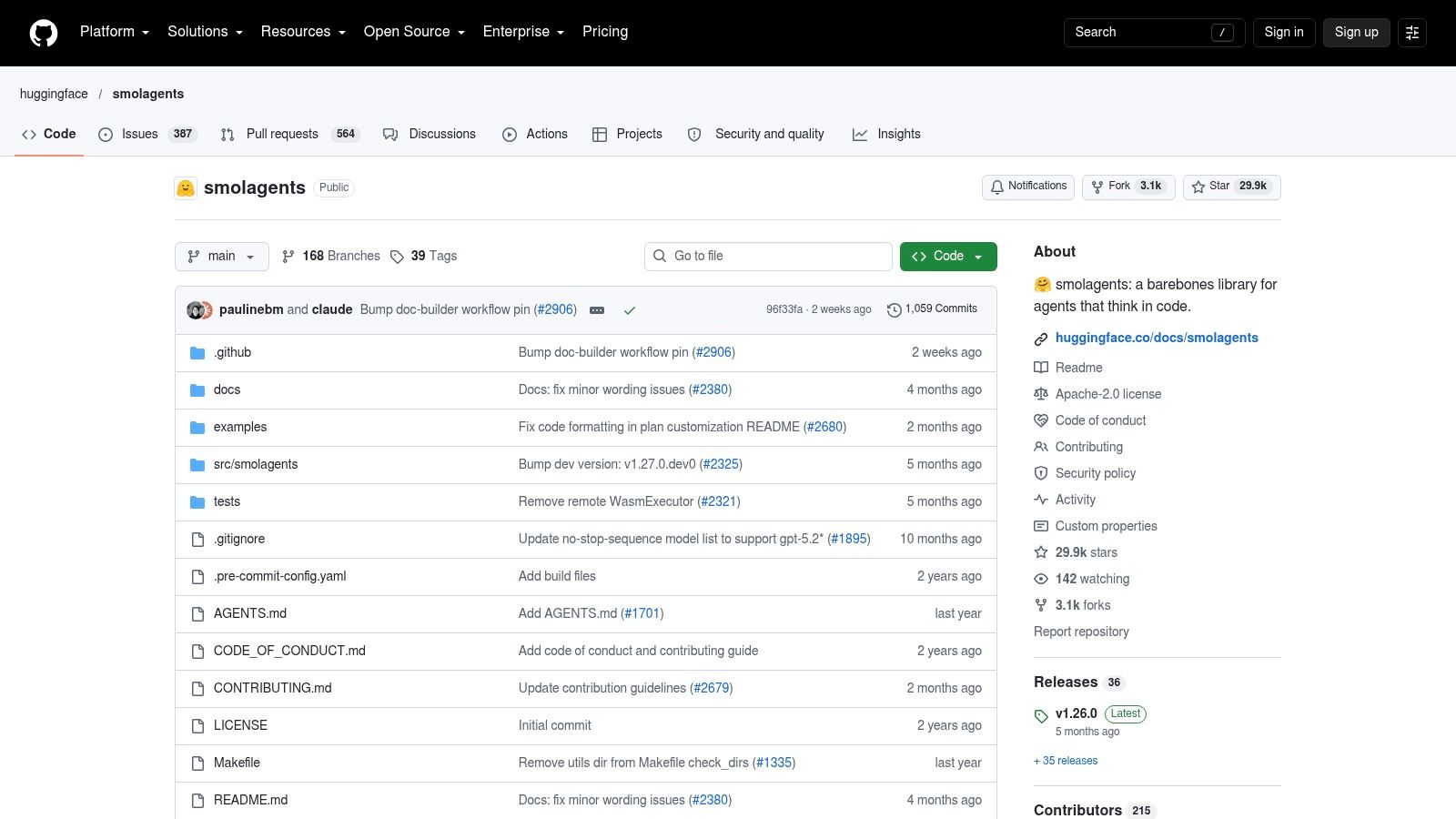Click the commit history clock icon
Viewport: 1456px width, 819px height.
point(895,310)
